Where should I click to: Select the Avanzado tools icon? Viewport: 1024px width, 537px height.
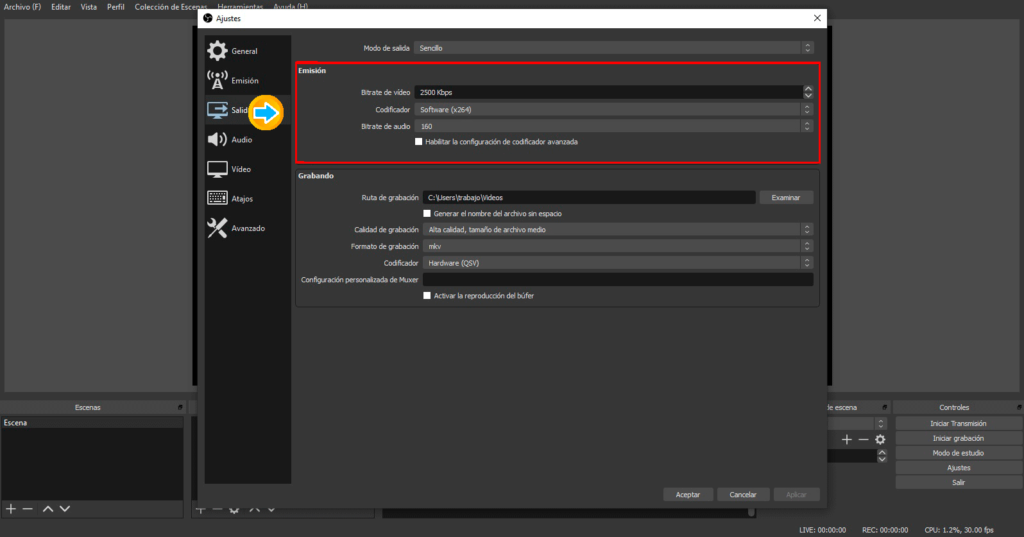tap(217, 228)
